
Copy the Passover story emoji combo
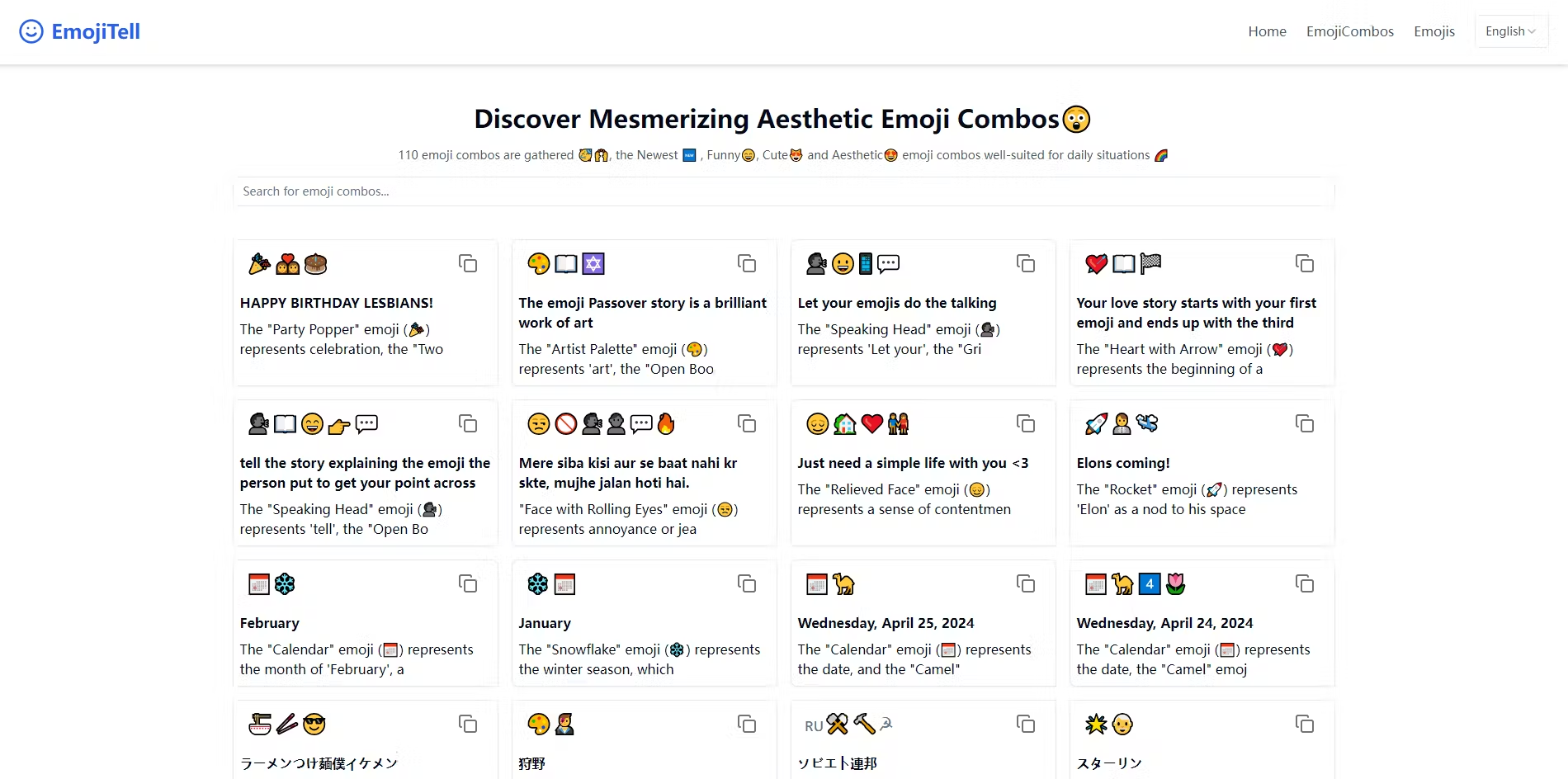[x=747, y=263]
